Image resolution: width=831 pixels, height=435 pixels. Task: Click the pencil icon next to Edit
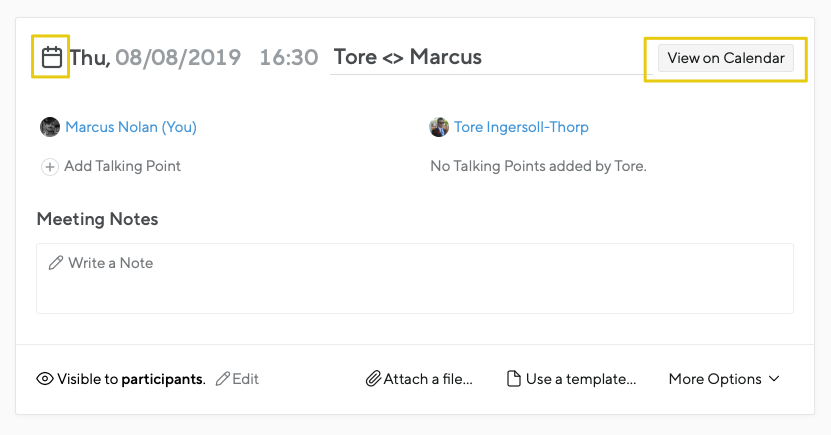coord(223,379)
